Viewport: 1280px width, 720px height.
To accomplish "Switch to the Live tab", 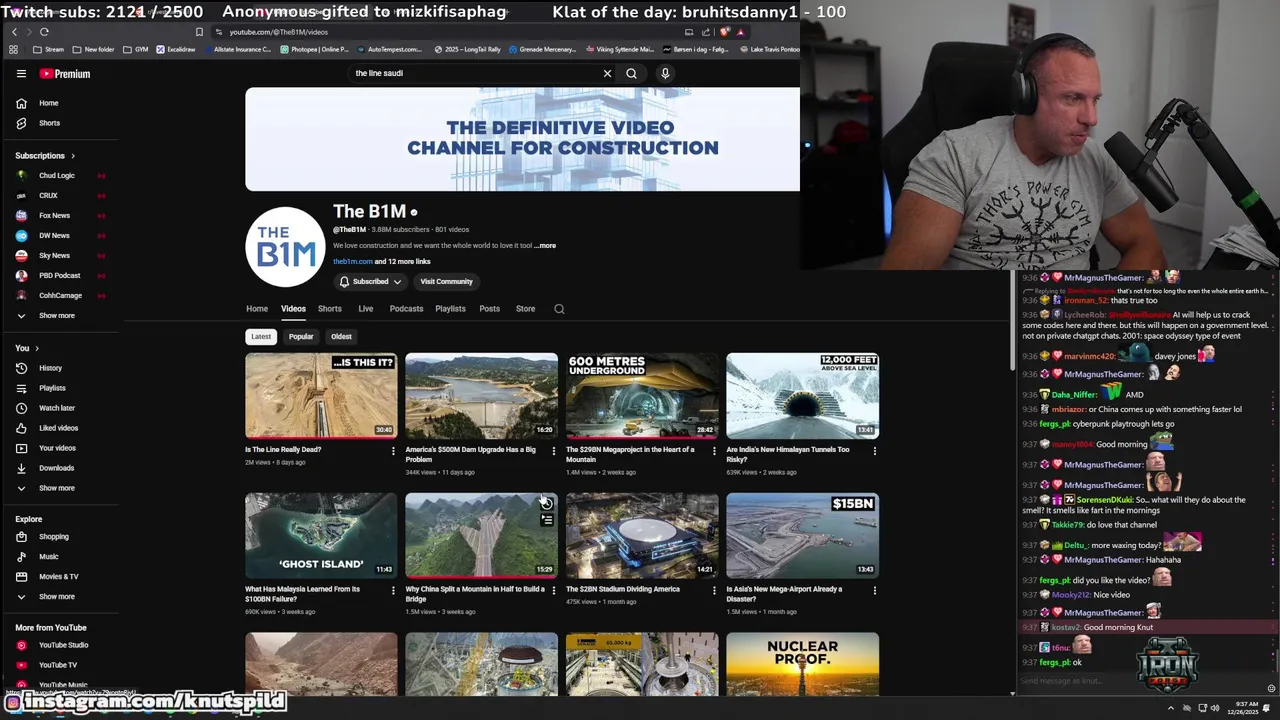I will (x=366, y=308).
